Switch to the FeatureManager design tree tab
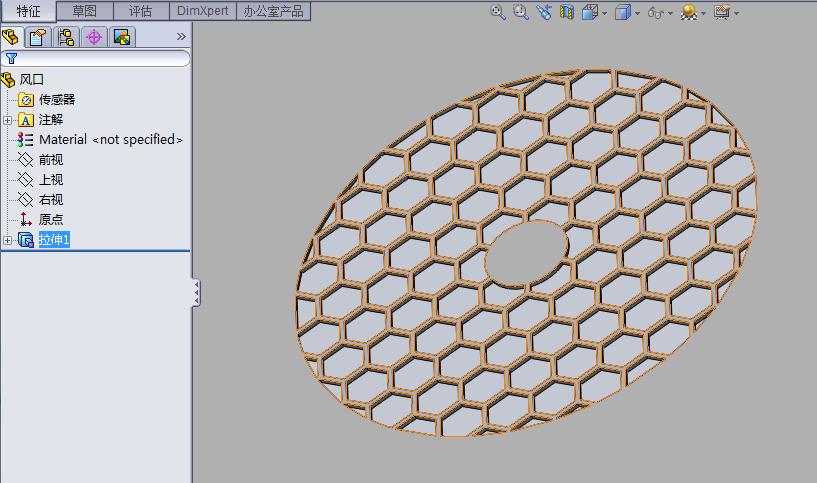 coord(11,37)
